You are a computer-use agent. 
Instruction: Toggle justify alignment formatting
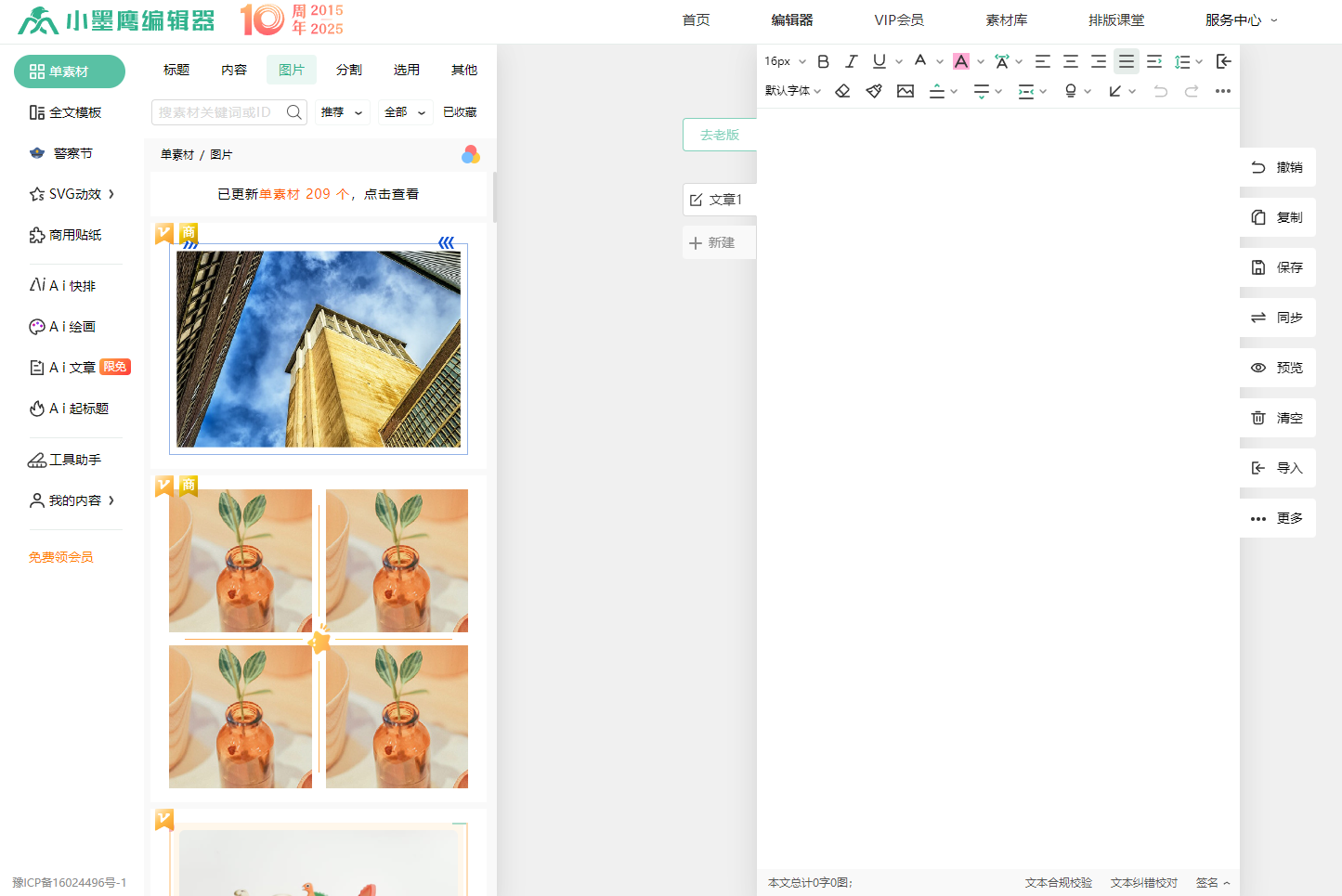[1127, 61]
